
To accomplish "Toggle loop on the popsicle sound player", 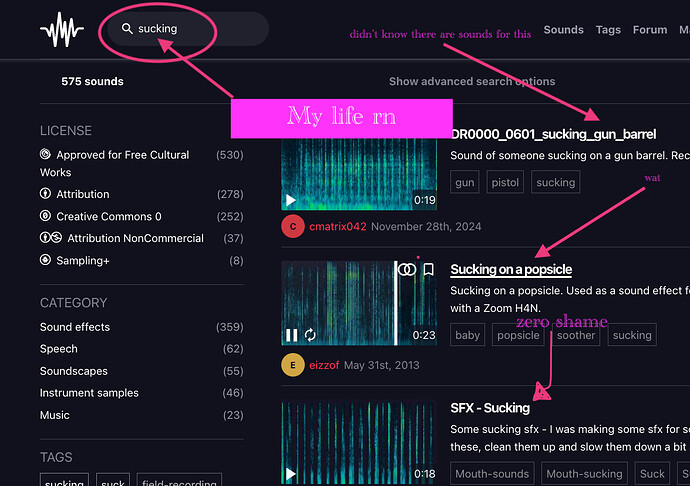I will click(x=310, y=335).
